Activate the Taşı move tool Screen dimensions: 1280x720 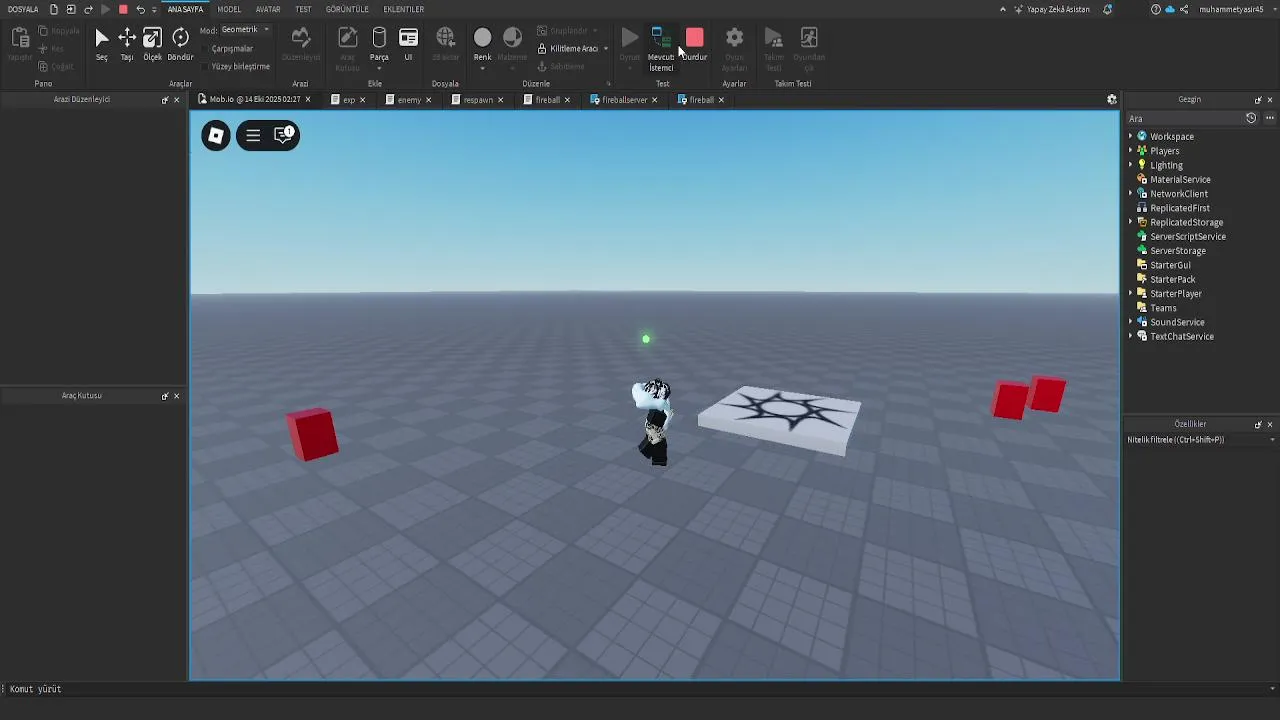(x=127, y=44)
